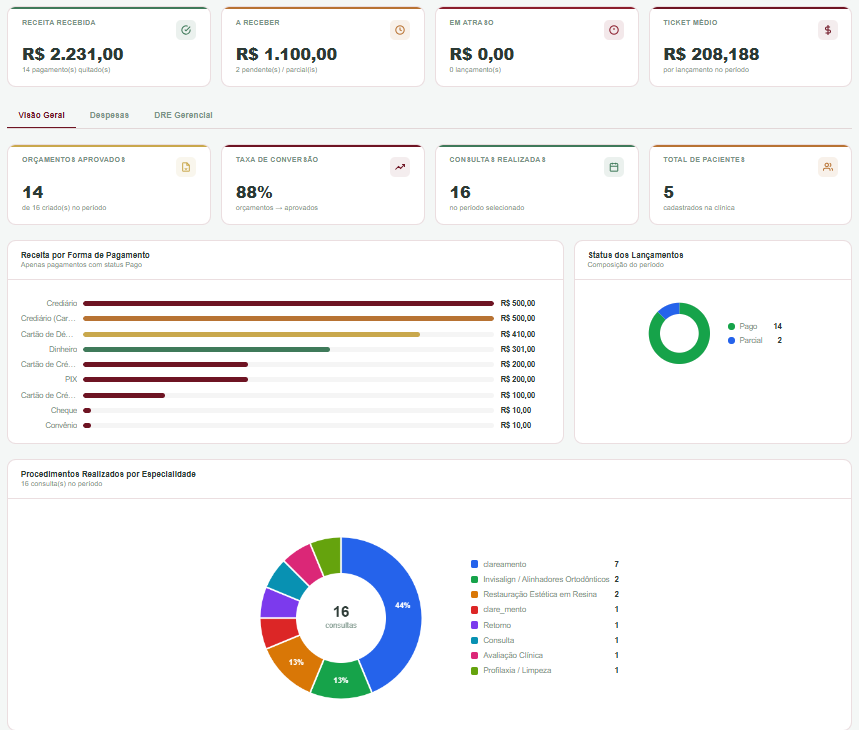Click the blue clareamento legend swatch
Screen dimensions: 859x730
474,564
